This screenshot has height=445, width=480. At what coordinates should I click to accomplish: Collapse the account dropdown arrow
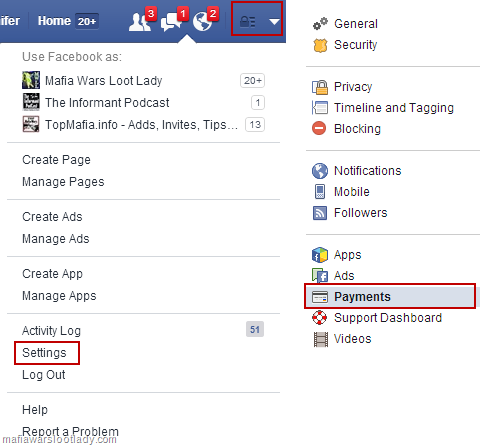click(274, 22)
